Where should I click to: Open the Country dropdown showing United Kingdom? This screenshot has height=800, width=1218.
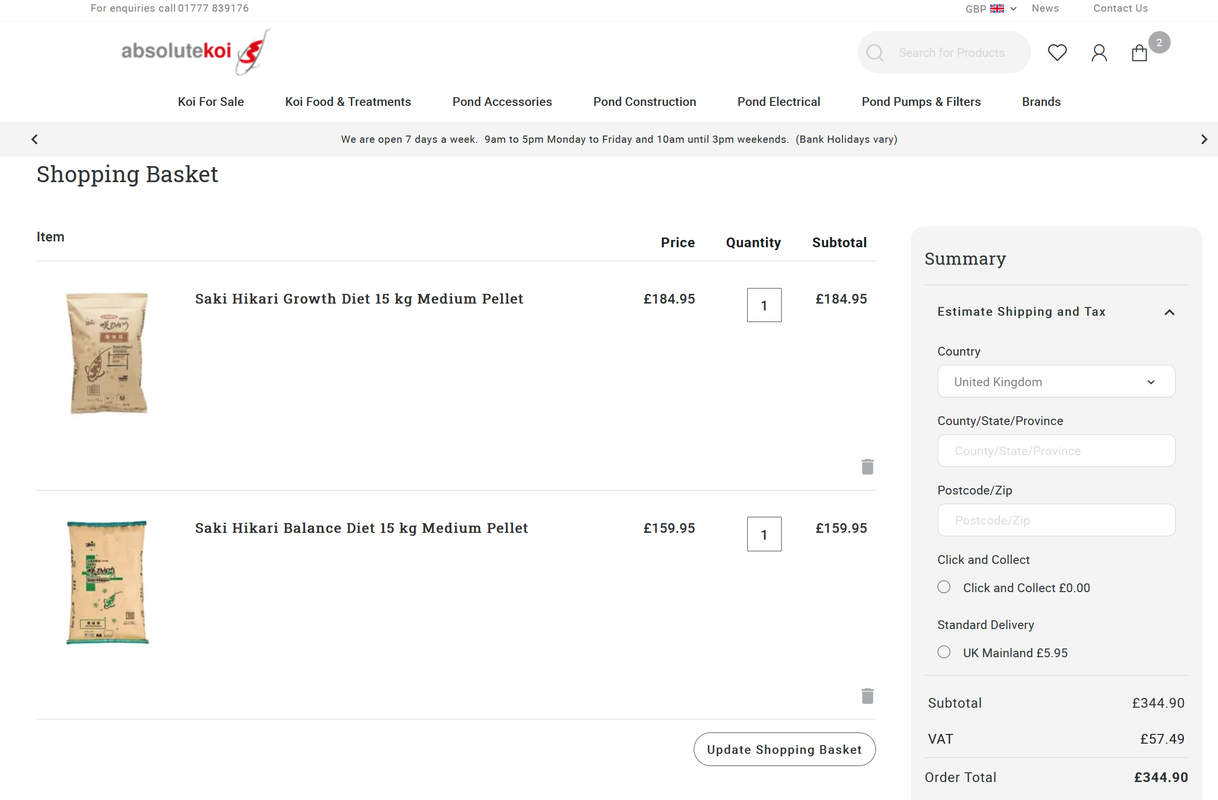click(1056, 381)
